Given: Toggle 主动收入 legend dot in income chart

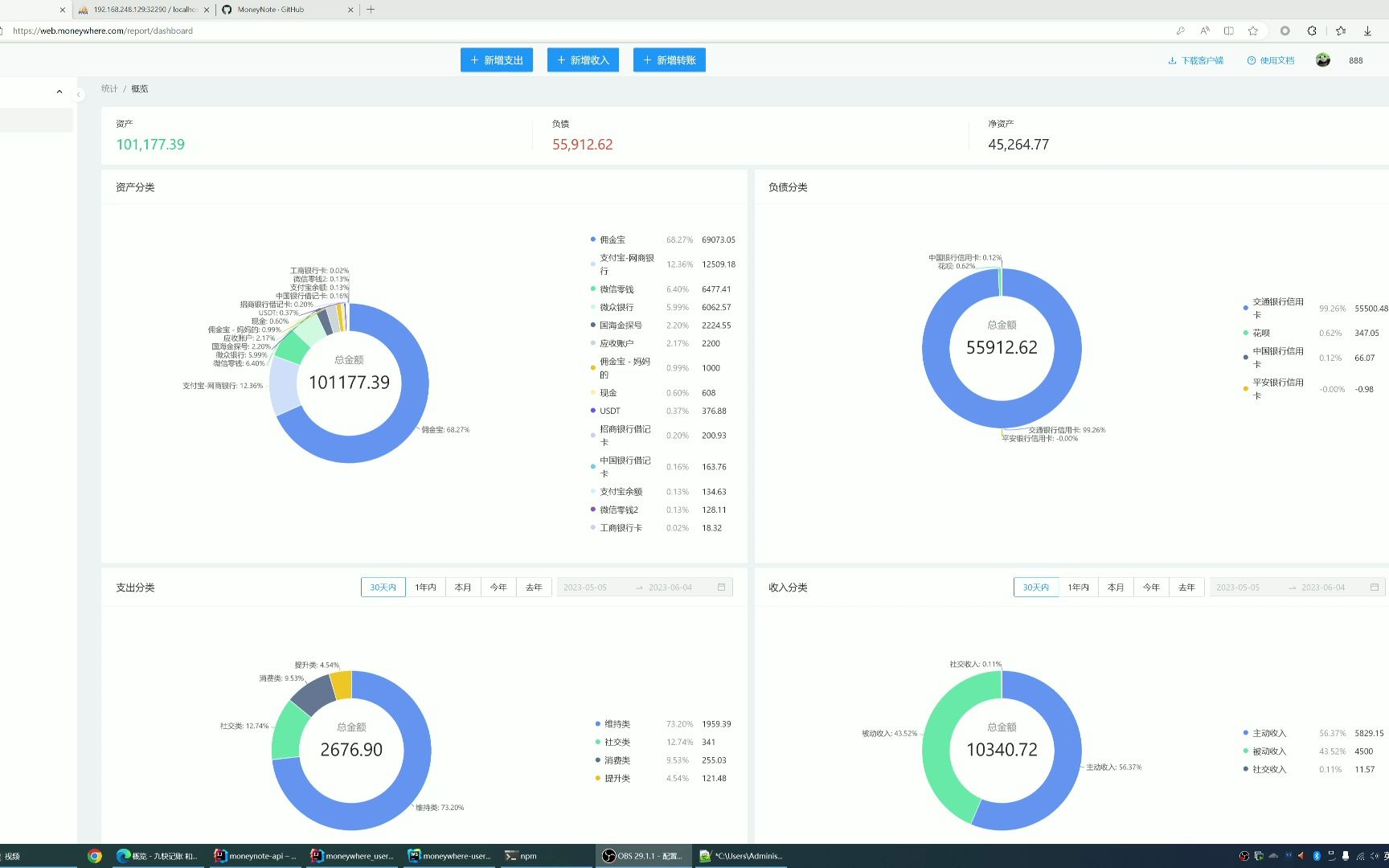Looking at the screenshot, I should 1246,733.
